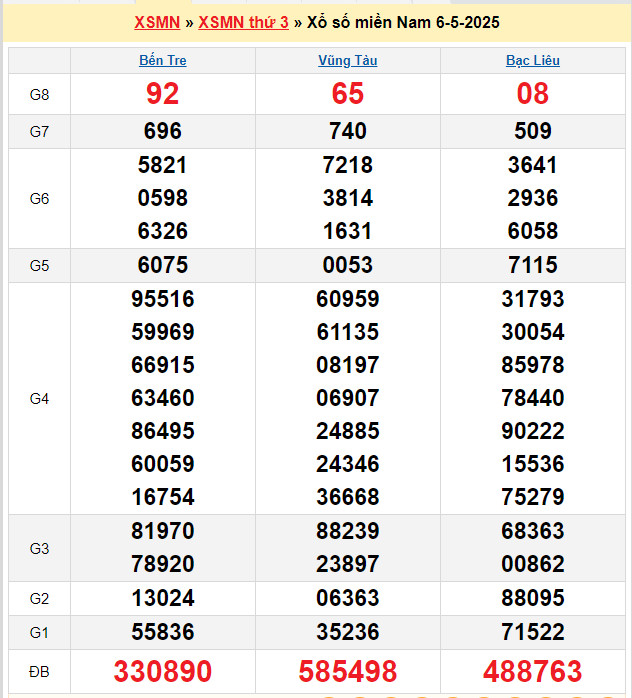Select G7 result 696

[163, 131]
